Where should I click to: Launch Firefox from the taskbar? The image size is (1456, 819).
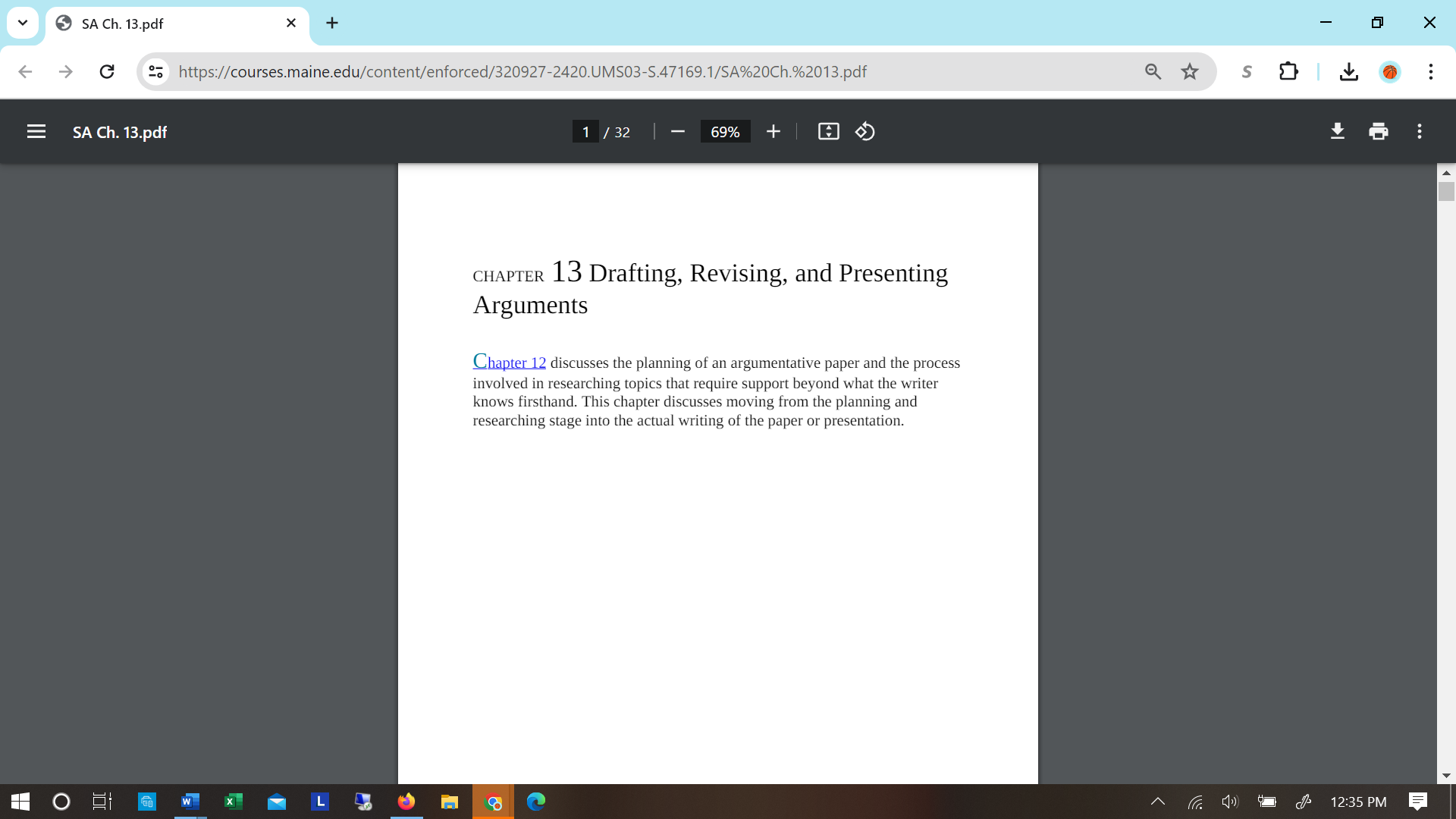tap(406, 802)
